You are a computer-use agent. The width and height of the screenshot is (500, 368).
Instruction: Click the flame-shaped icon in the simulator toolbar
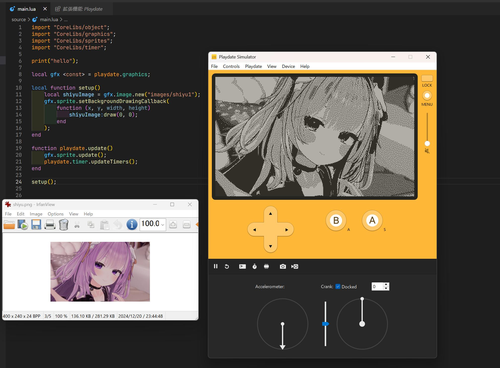(x=255, y=266)
